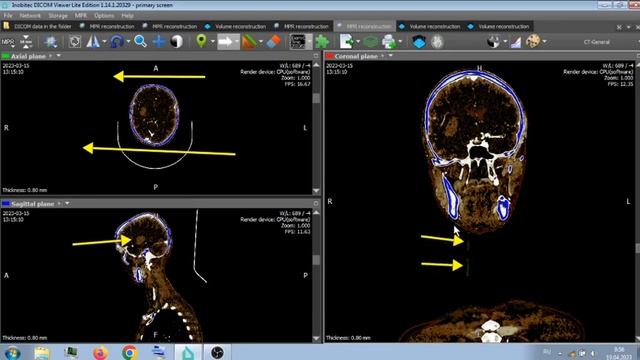Open dropdown beside the arrow annotation tool

(237, 42)
